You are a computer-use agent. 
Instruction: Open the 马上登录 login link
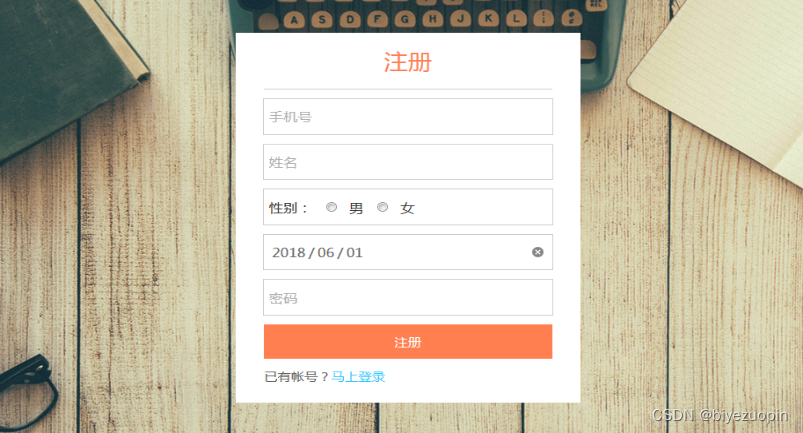tap(358, 377)
